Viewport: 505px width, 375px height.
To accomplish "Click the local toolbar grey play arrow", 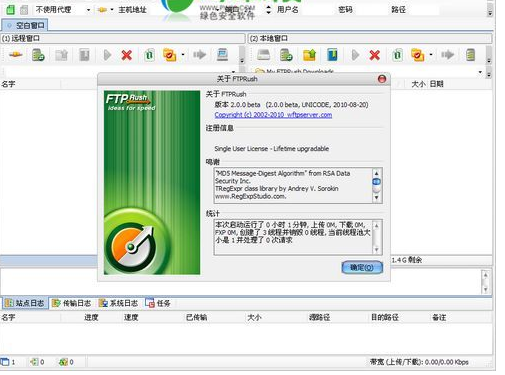I will [355, 55].
